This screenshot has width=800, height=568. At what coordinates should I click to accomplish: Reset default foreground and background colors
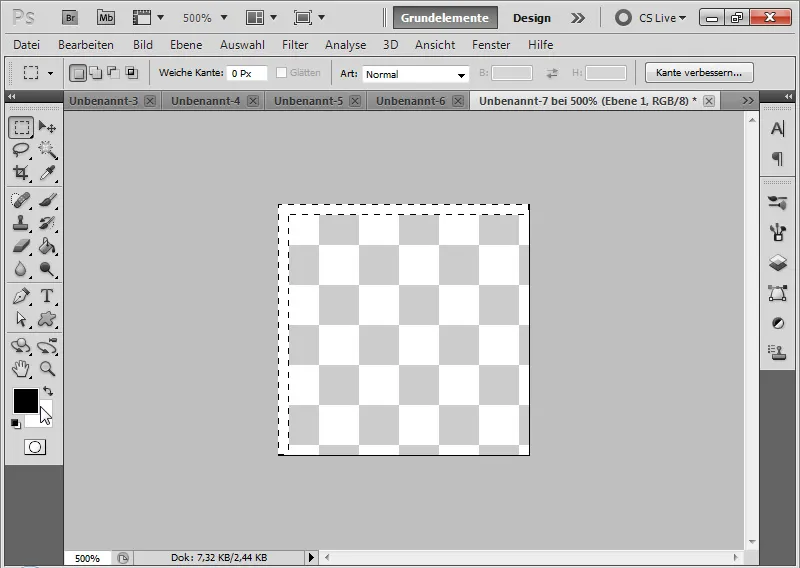tap(16, 424)
